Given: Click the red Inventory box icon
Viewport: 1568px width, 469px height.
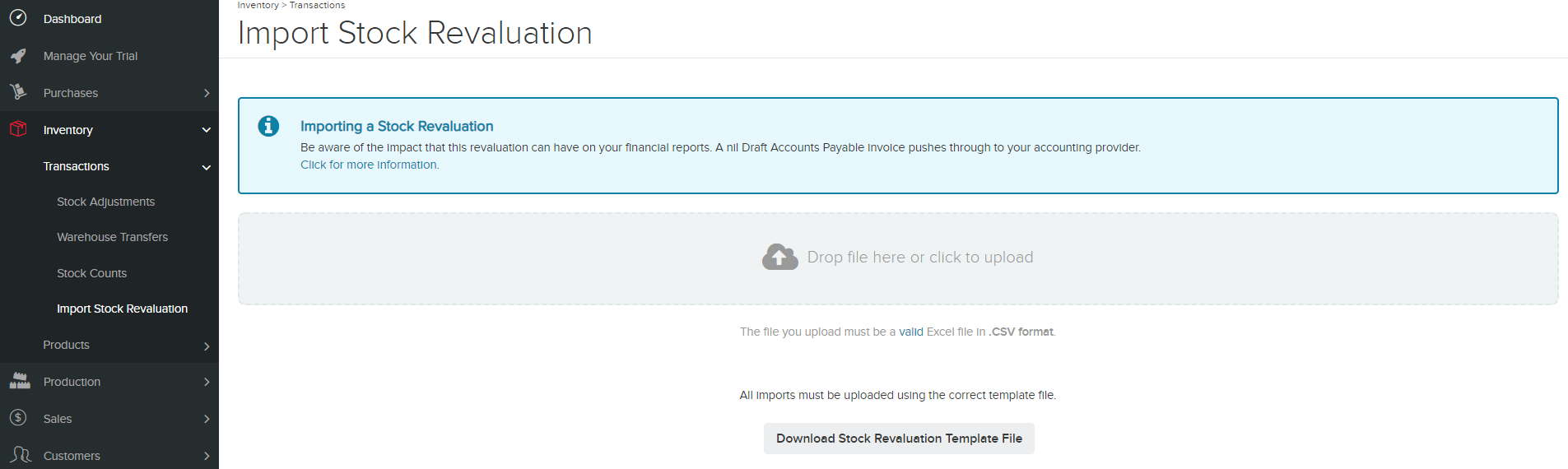Looking at the screenshot, I should [18, 129].
